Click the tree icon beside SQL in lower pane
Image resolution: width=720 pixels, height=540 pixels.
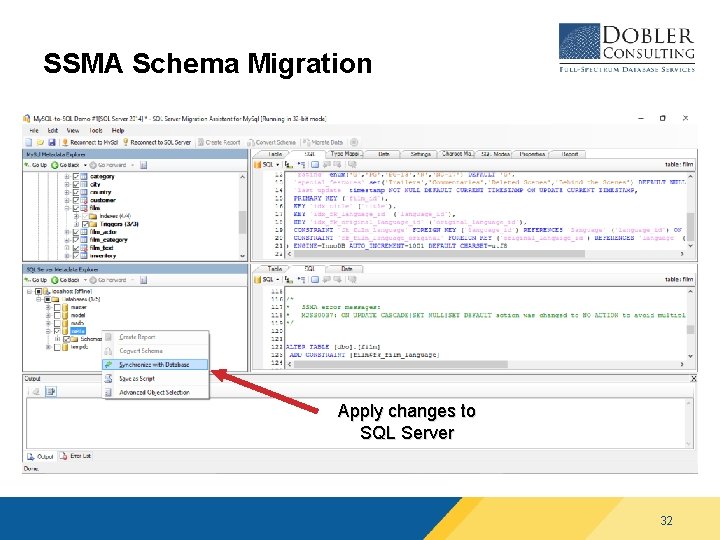coord(288,279)
